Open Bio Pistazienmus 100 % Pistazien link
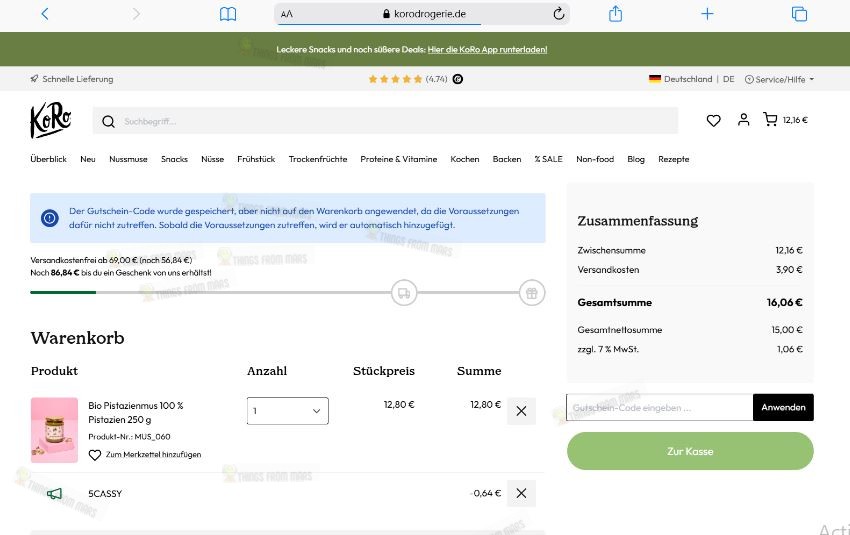Image resolution: width=850 pixels, height=535 pixels. 136,412
